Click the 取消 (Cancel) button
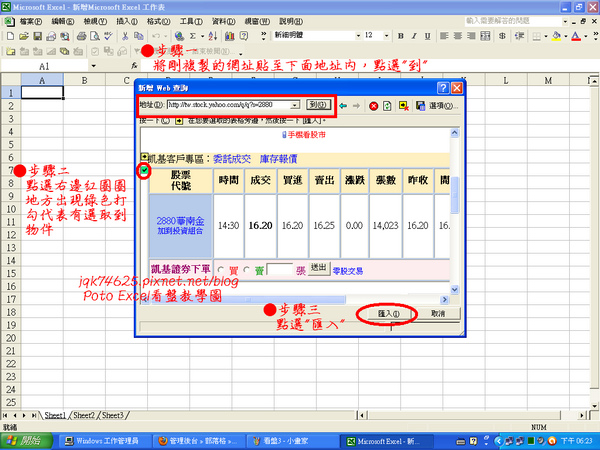The image size is (600, 450). pyautogui.click(x=438, y=314)
